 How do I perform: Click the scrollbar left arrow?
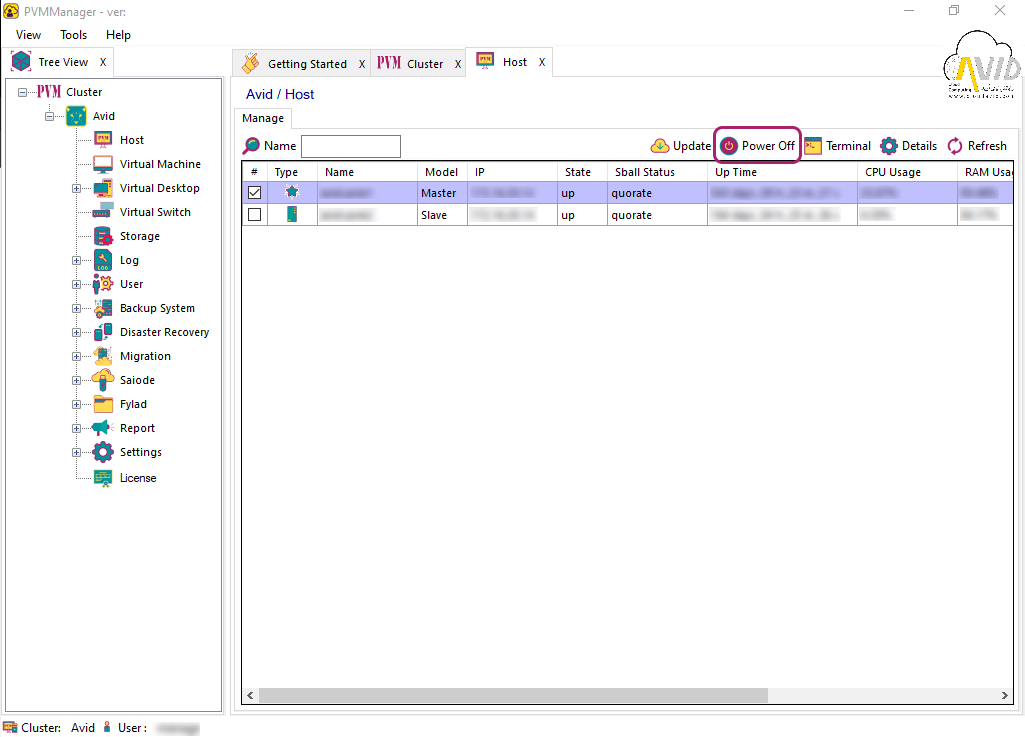(250, 695)
